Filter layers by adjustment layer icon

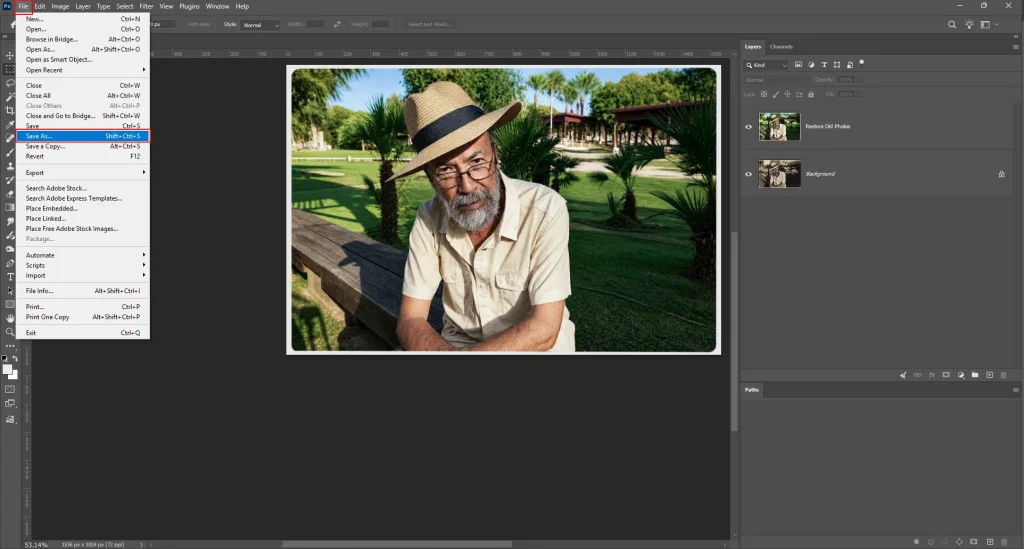pos(811,65)
